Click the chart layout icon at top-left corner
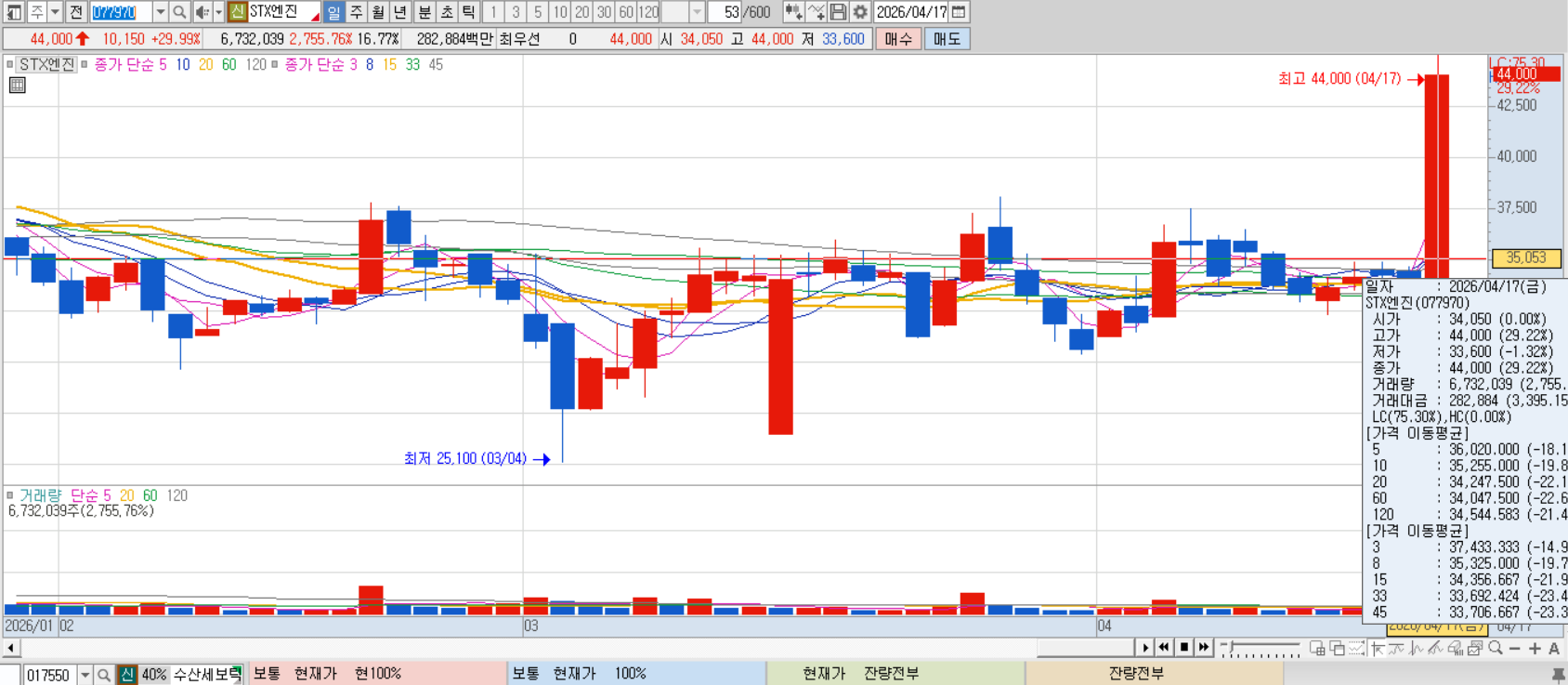 coord(14,12)
